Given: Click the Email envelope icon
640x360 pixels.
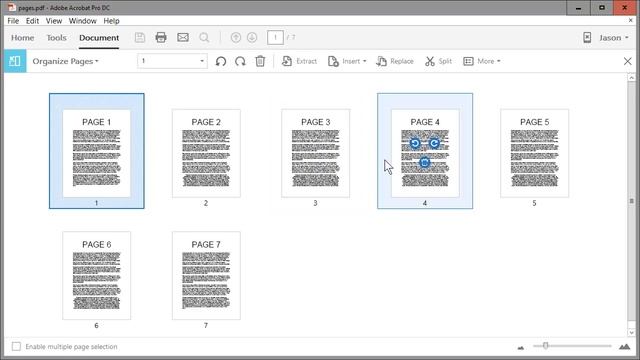Looking at the screenshot, I should [183, 38].
